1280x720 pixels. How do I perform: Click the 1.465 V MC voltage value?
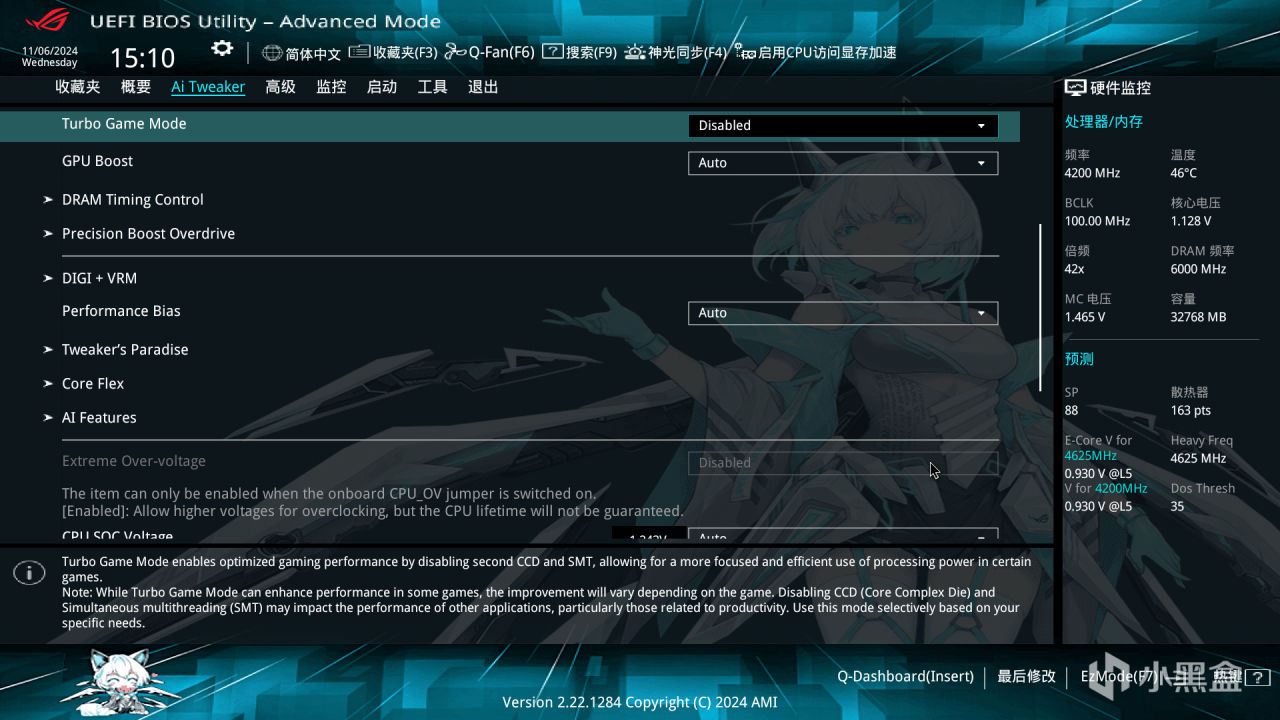point(1085,317)
